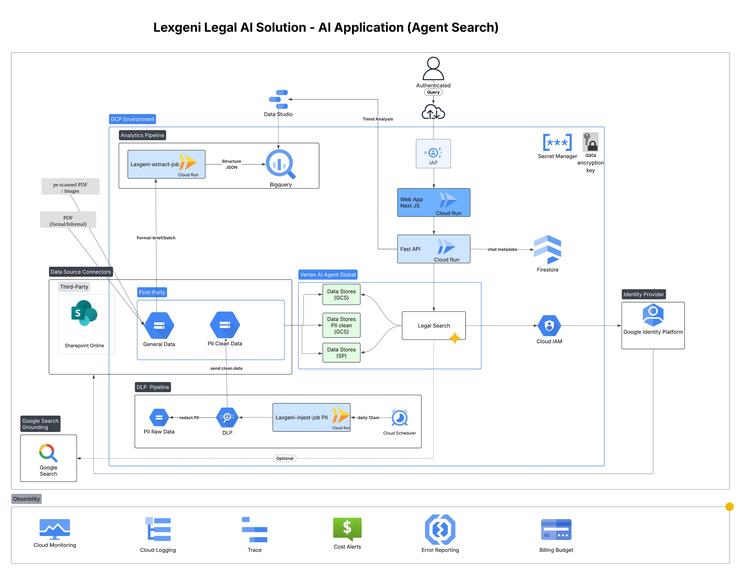Click the Data Source Connectors label
The image size is (743, 573).
point(81,272)
